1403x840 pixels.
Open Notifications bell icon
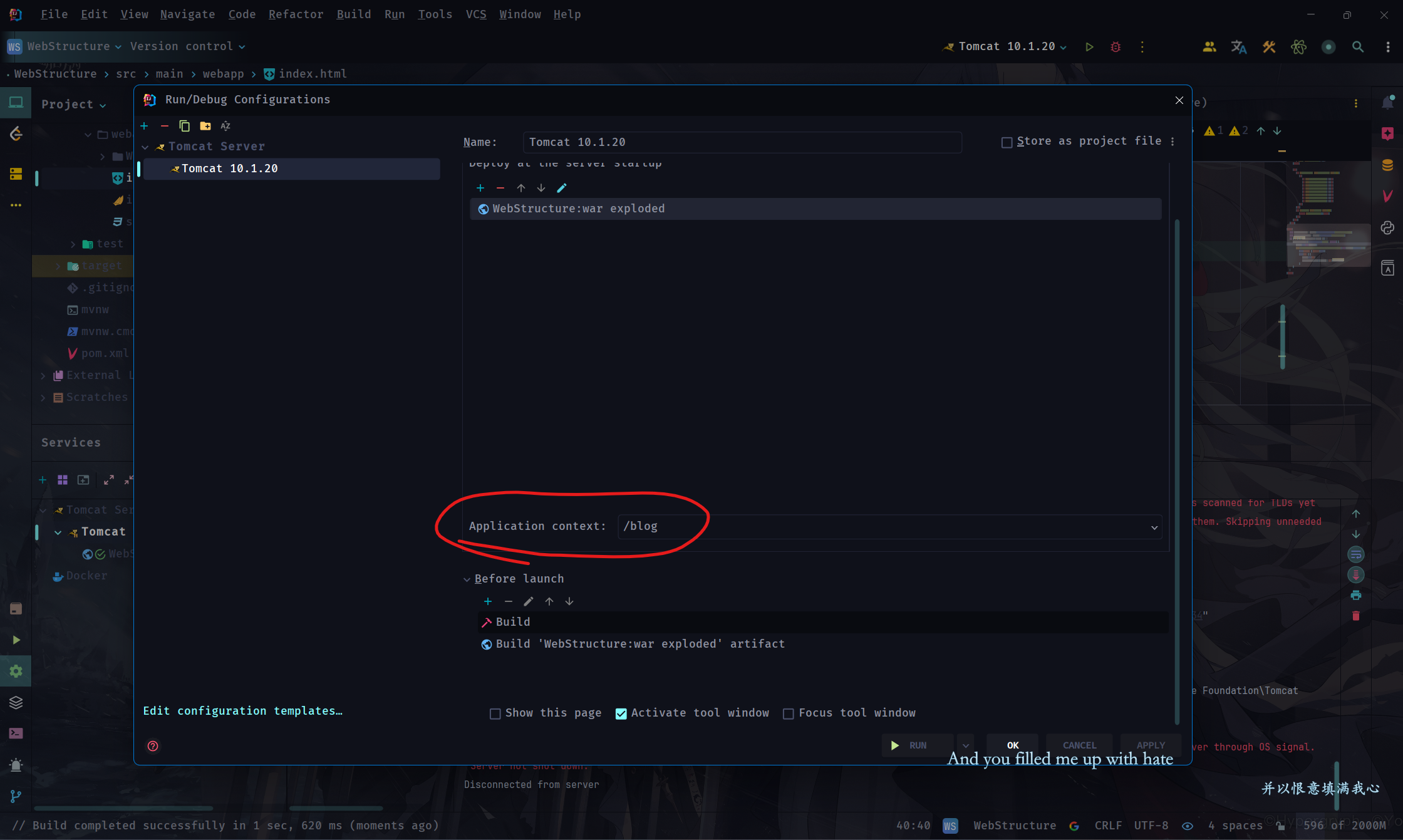(1387, 102)
